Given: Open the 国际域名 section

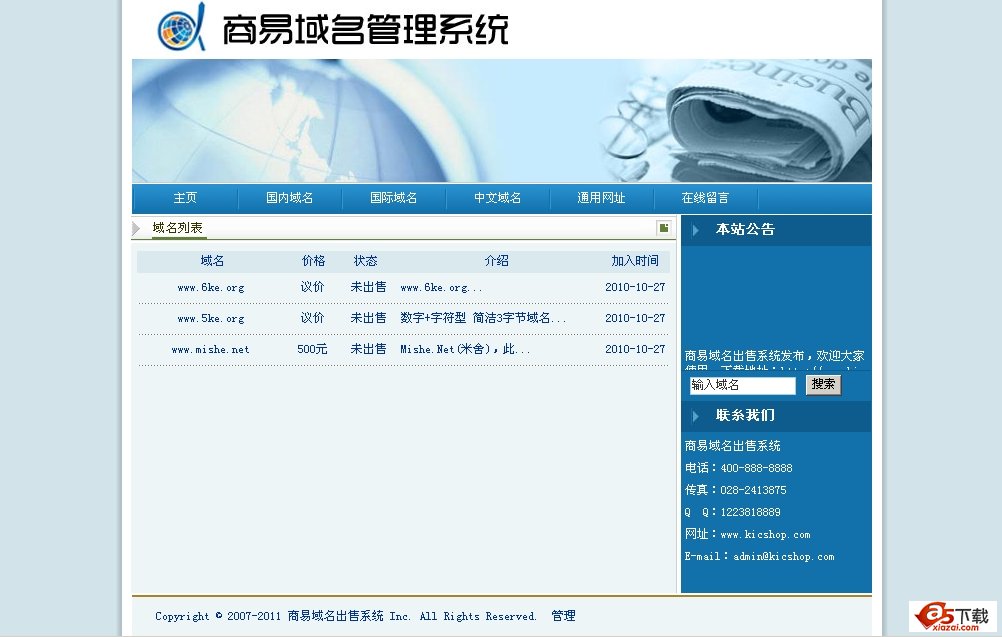Looking at the screenshot, I should 393,198.
